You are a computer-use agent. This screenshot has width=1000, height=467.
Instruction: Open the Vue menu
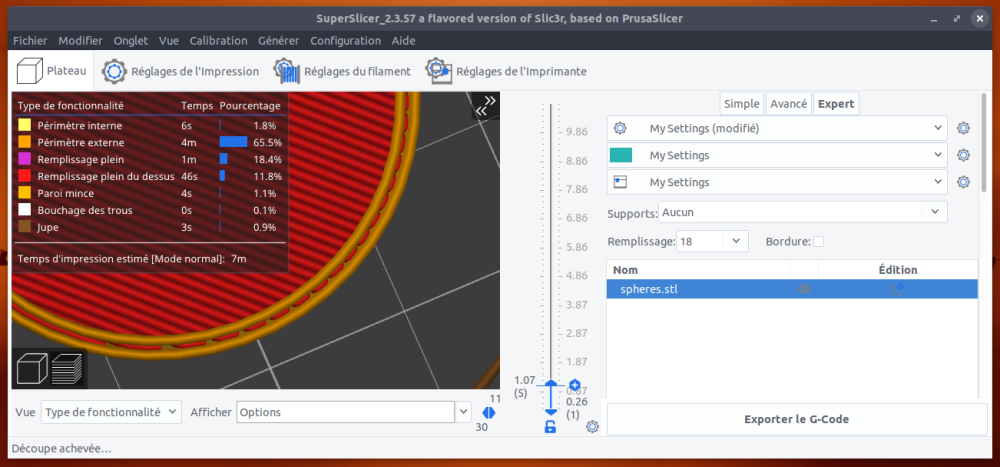(169, 41)
